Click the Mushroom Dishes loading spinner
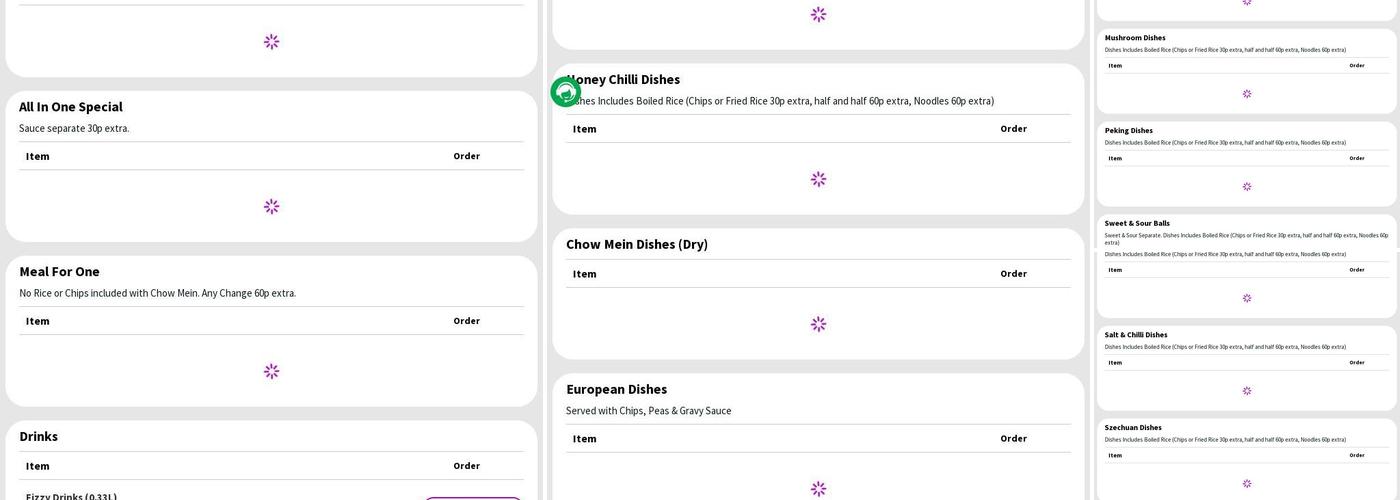 (1246, 94)
